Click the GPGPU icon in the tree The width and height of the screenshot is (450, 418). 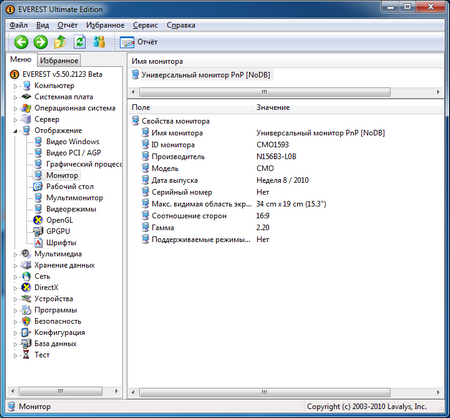tap(38, 231)
